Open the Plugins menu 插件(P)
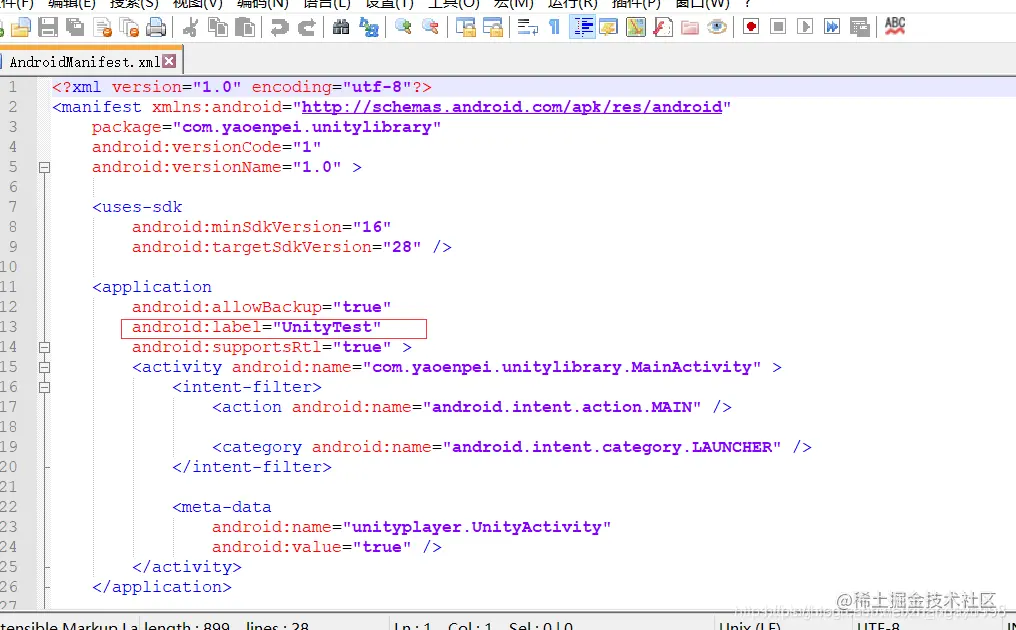The width and height of the screenshot is (1016, 630). 636,4
